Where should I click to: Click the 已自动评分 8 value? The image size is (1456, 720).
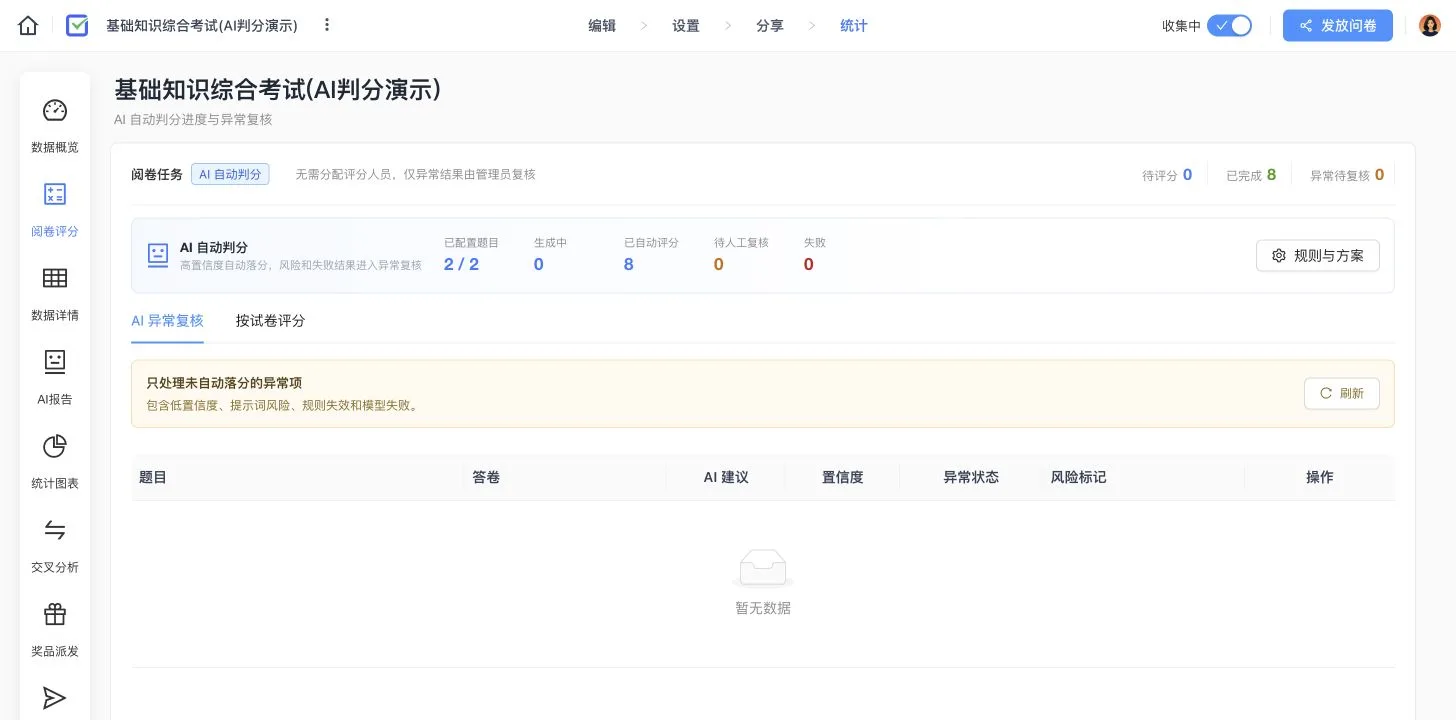629,264
